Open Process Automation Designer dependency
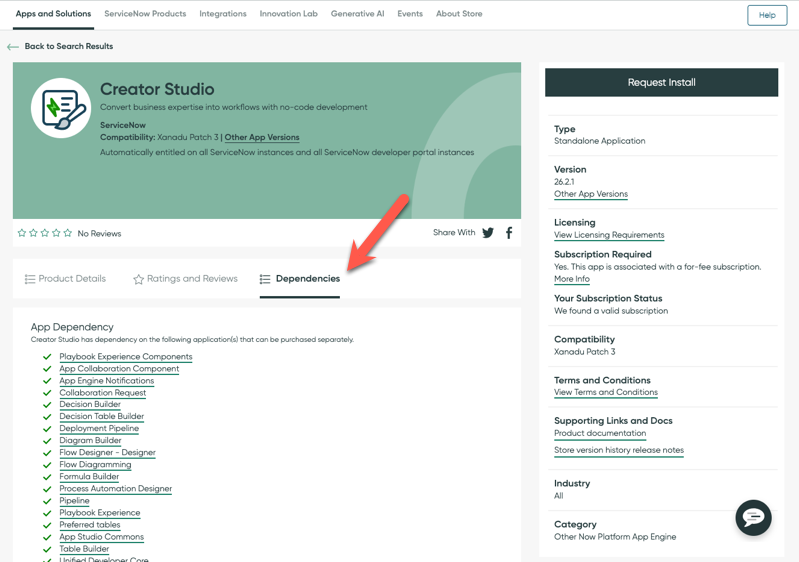799x562 pixels. click(x=116, y=489)
